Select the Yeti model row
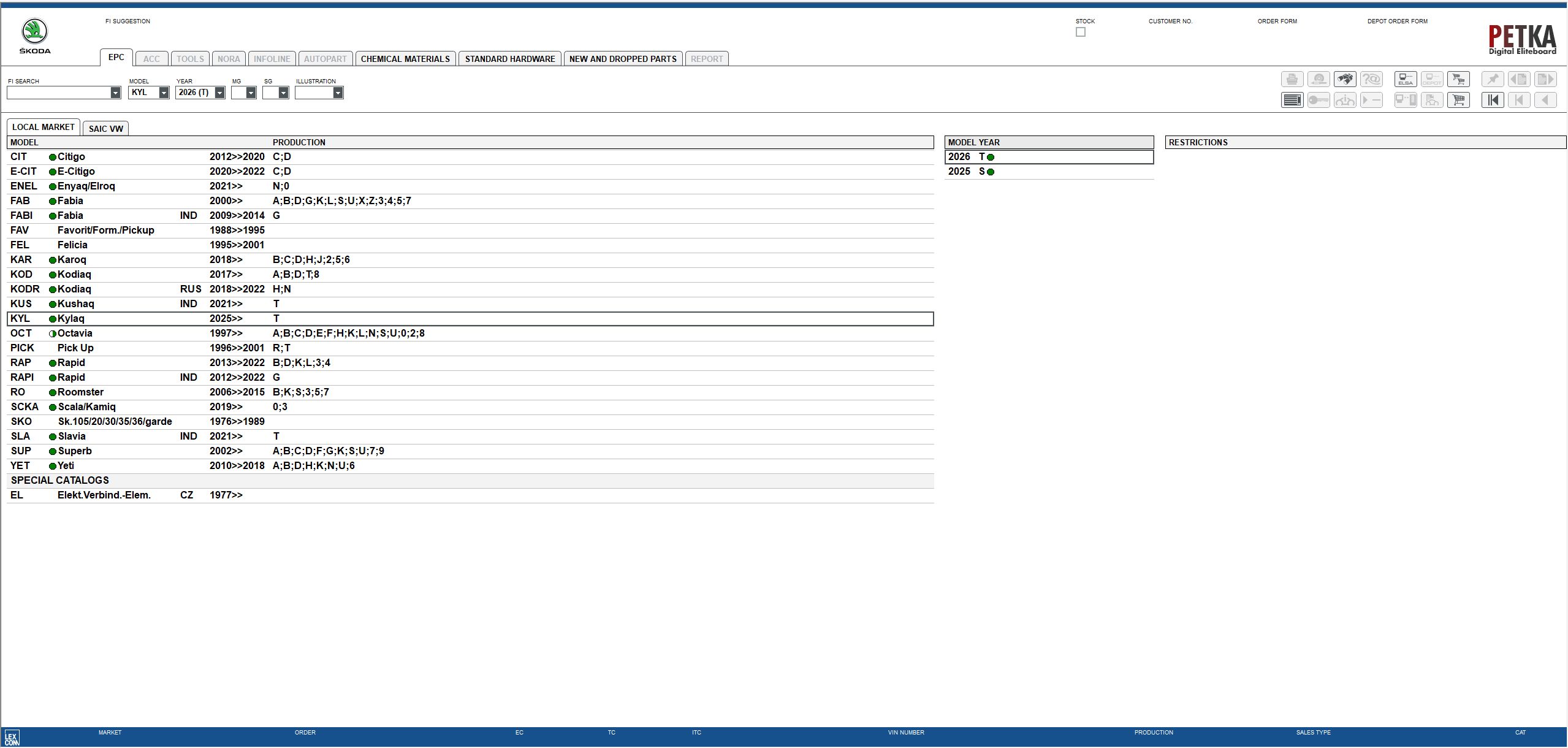 470,466
